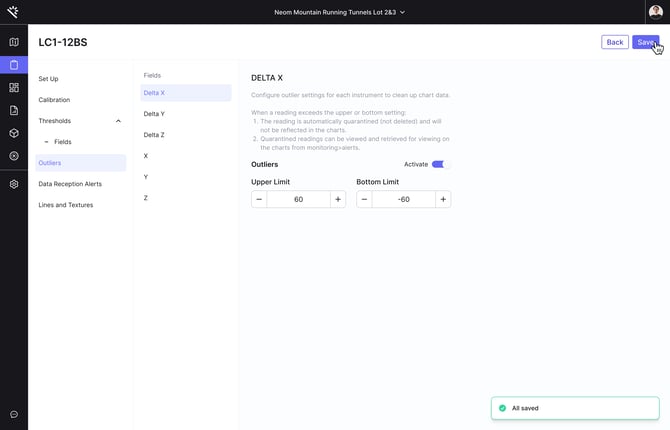Open the document reports icon in sidebar
The image size is (670, 430).
(14, 110)
